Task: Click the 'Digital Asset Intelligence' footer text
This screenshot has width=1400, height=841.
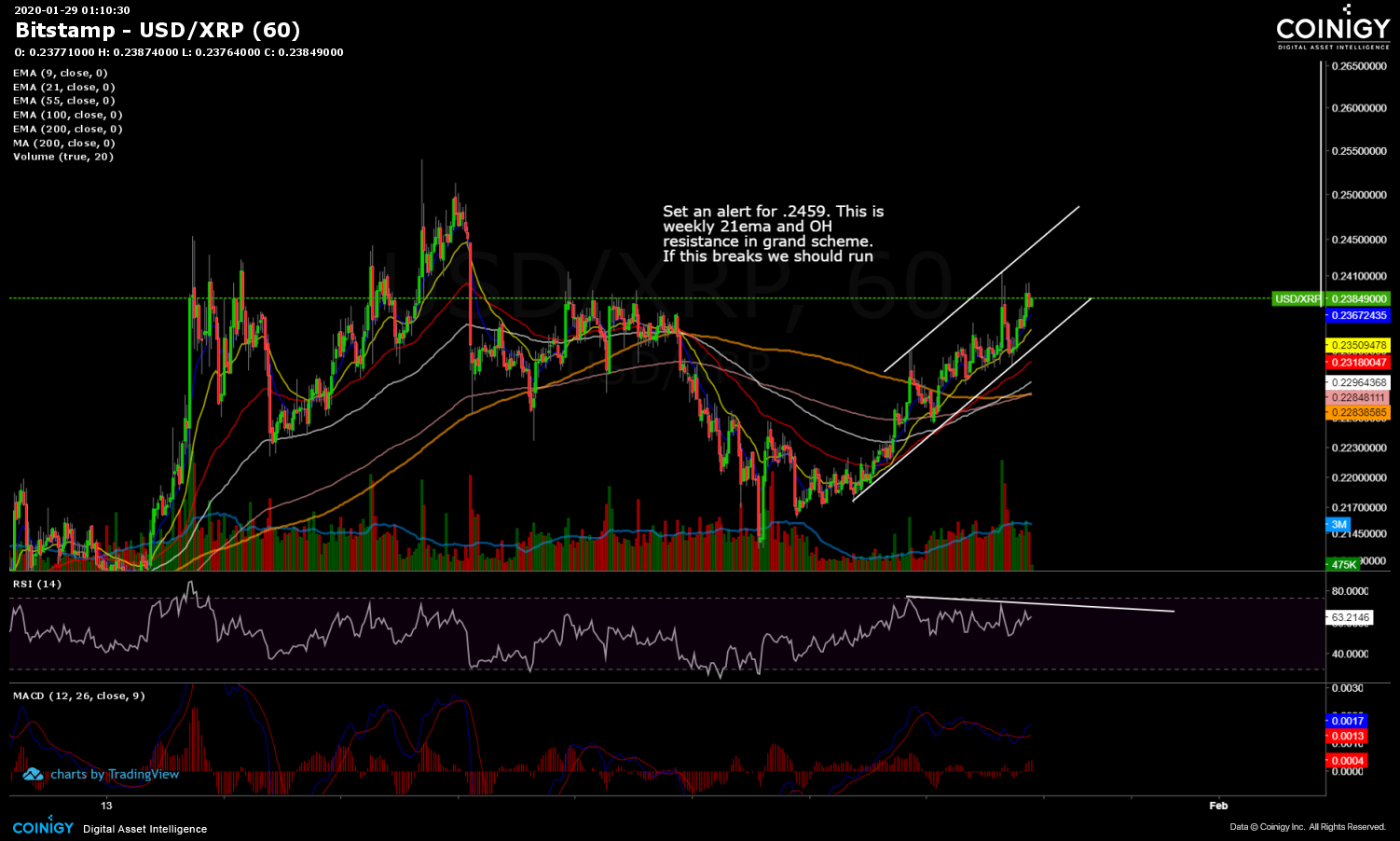Action: pos(144,829)
